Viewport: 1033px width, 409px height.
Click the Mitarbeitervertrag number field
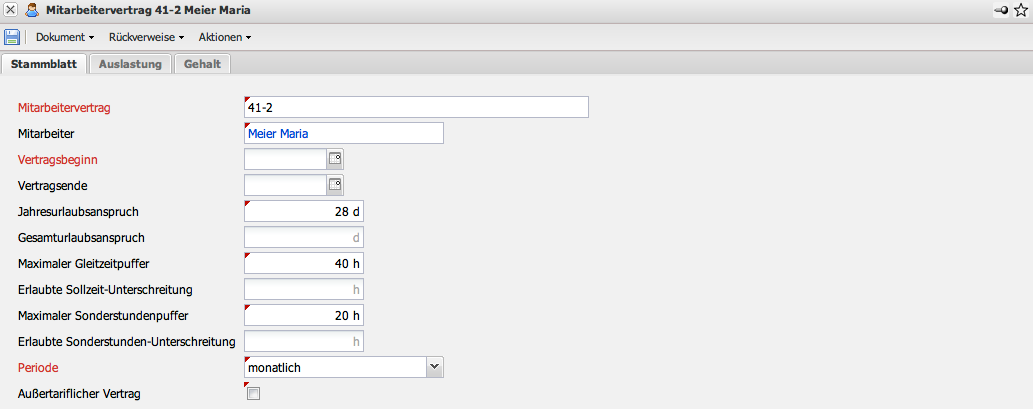[x=416, y=107]
